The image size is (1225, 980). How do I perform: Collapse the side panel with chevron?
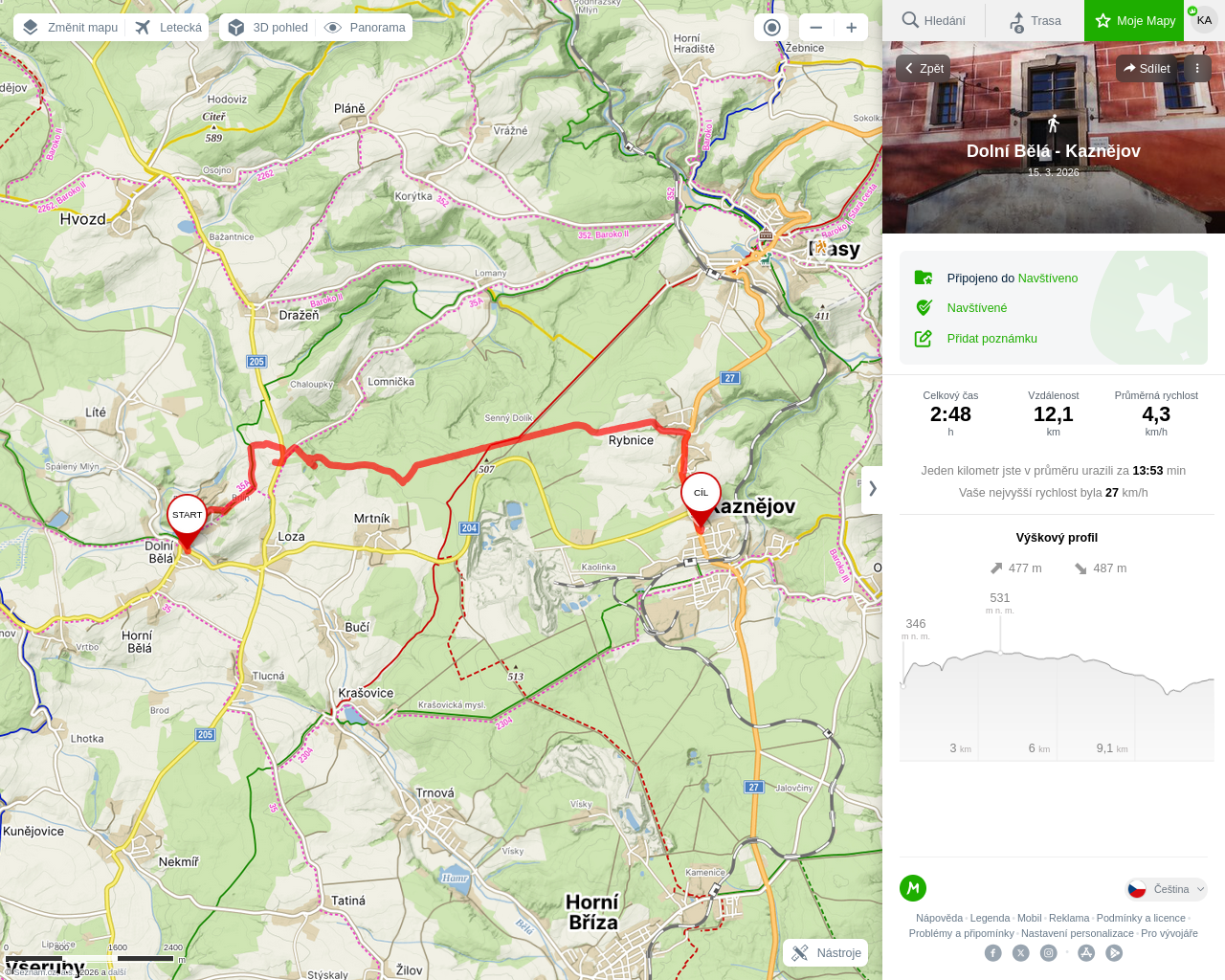(872, 489)
